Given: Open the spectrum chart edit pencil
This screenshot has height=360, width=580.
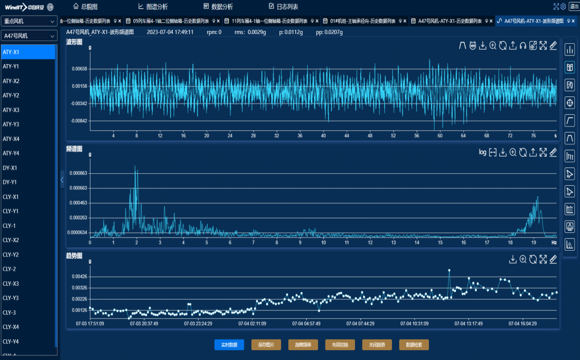Looking at the screenshot, I should pyautogui.click(x=553, y=152).
